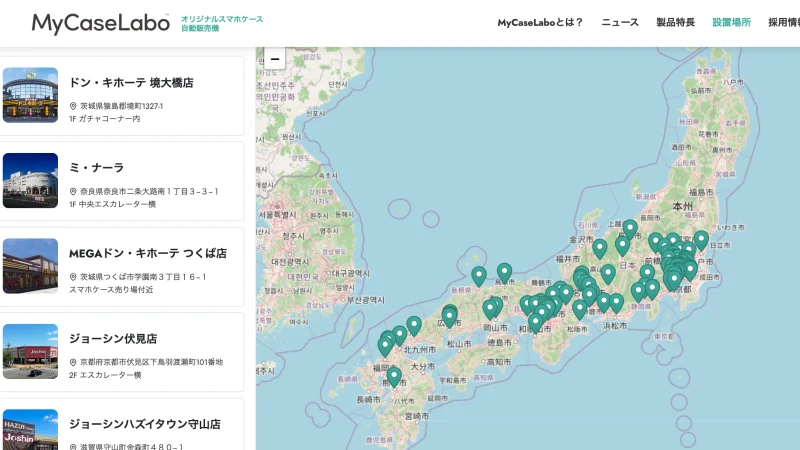The image size is (800, 450).
Task: Open the MEGAドン・キホーテ つくば店 photo
Action: click(30, 266)
